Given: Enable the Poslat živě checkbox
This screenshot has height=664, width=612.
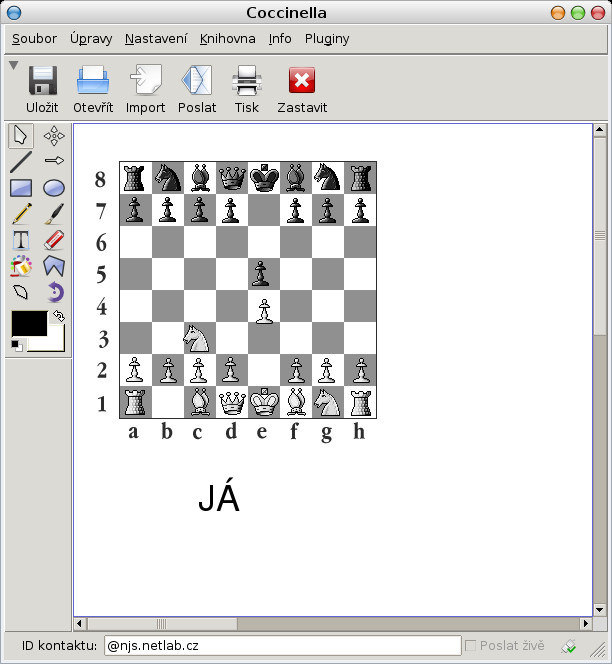Looking at the screenshot, I should pyautogui.click(x=470, y=645).
